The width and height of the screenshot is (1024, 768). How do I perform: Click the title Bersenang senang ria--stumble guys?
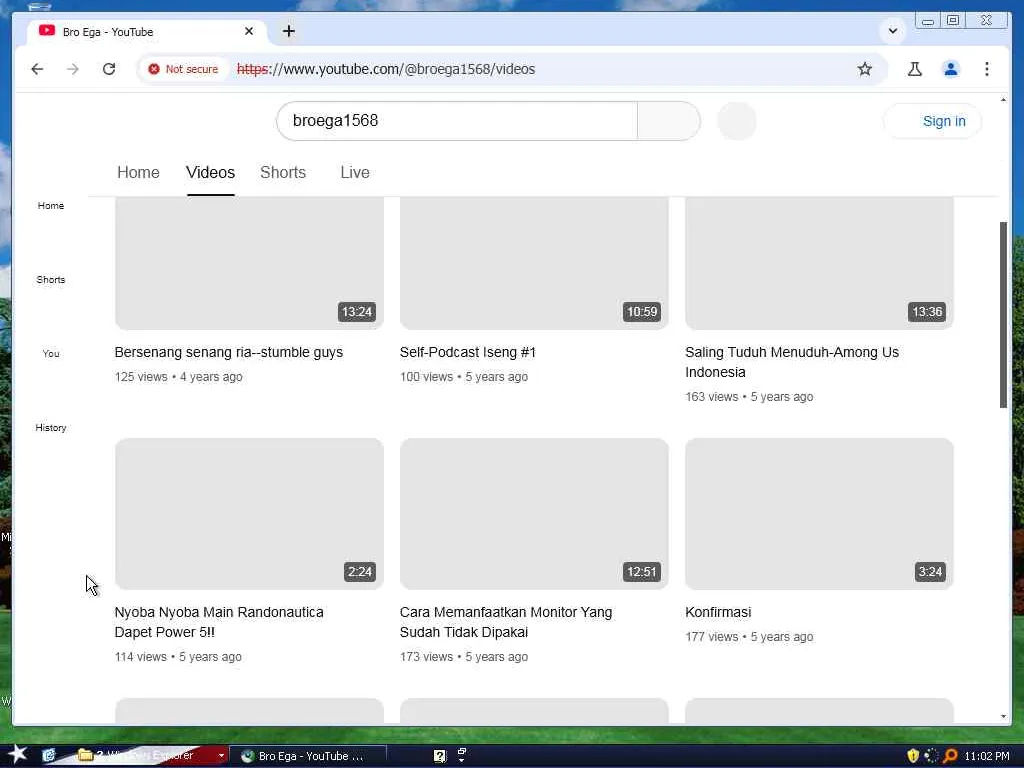click(229, 353)
